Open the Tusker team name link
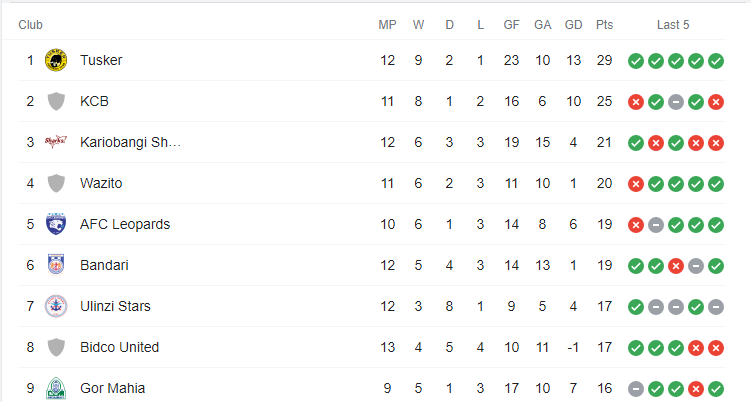 pyautogui.click(x=101, y=60)
